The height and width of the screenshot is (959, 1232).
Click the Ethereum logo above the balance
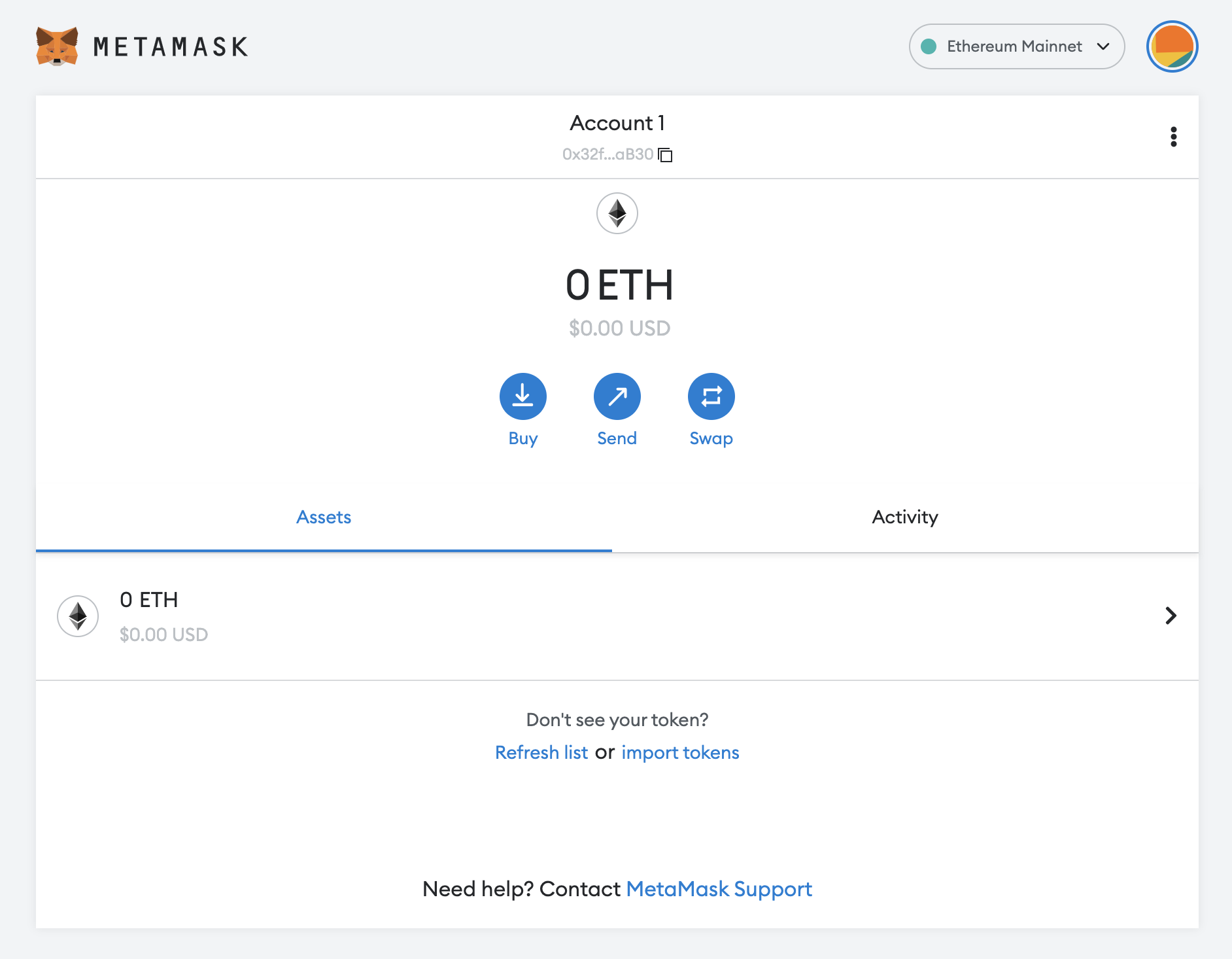pyautogui.click(x=617, y=213)
